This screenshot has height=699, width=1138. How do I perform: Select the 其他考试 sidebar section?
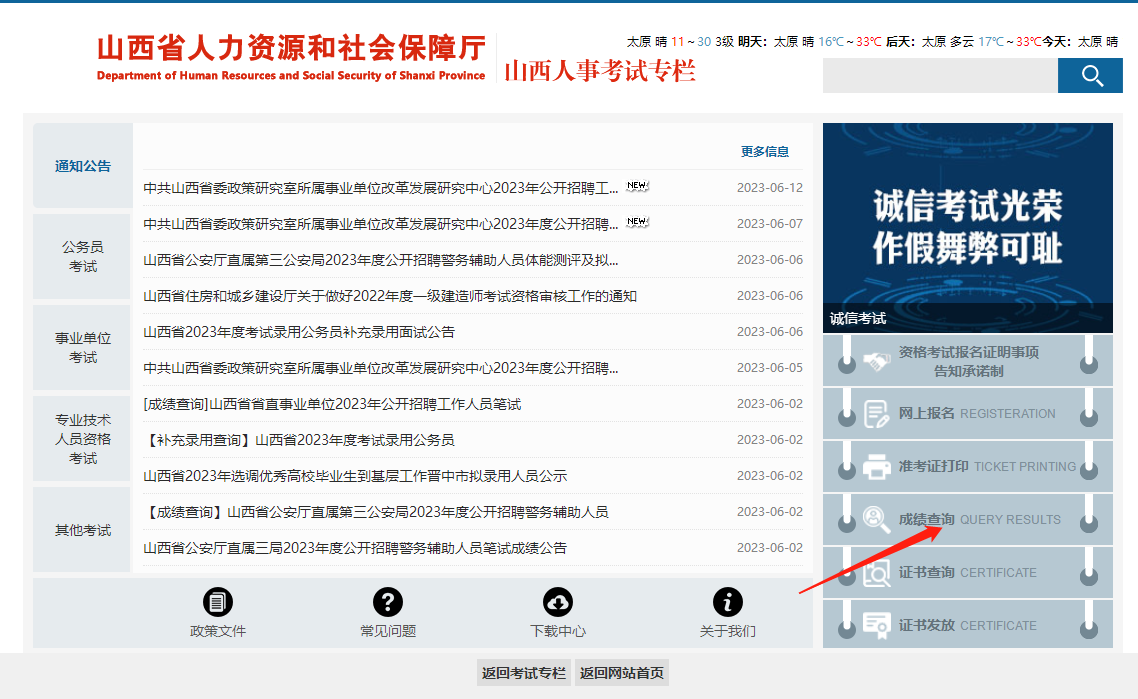pos(81,528)
